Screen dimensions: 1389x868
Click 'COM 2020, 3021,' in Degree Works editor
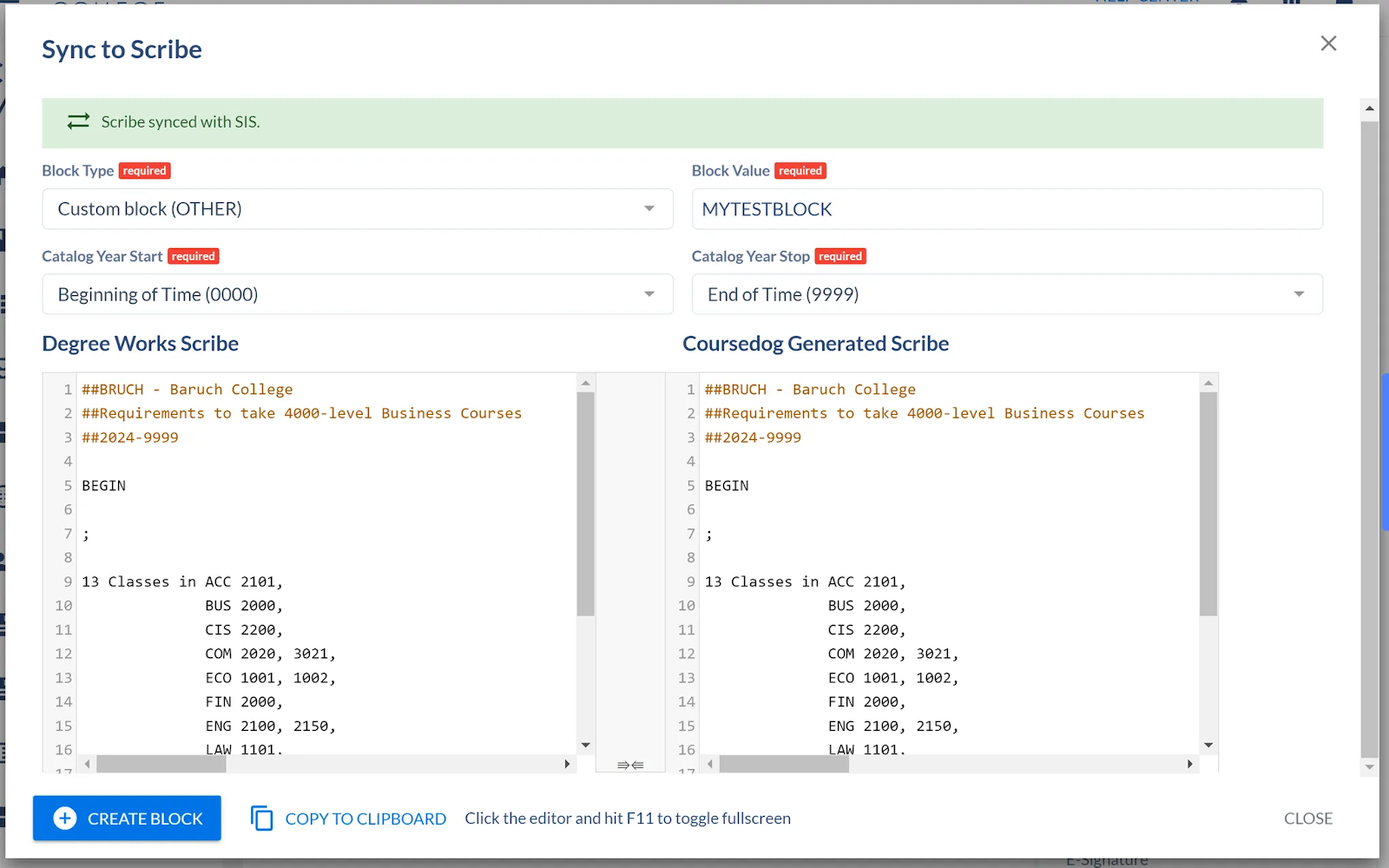click(270, 654)
